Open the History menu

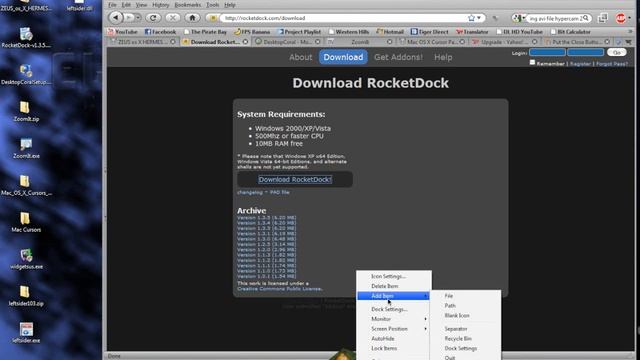click(160, 5)
